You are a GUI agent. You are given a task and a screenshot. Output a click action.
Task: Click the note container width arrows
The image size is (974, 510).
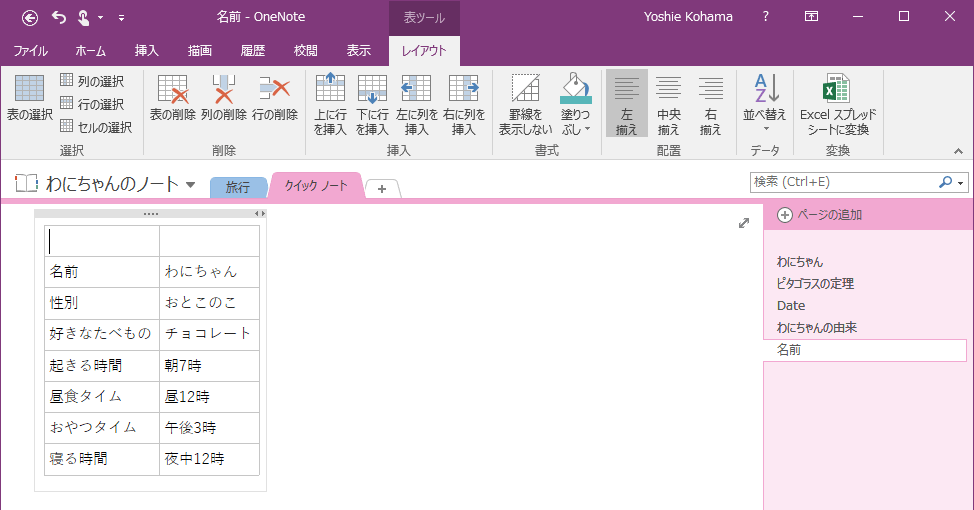coord(260,214)
